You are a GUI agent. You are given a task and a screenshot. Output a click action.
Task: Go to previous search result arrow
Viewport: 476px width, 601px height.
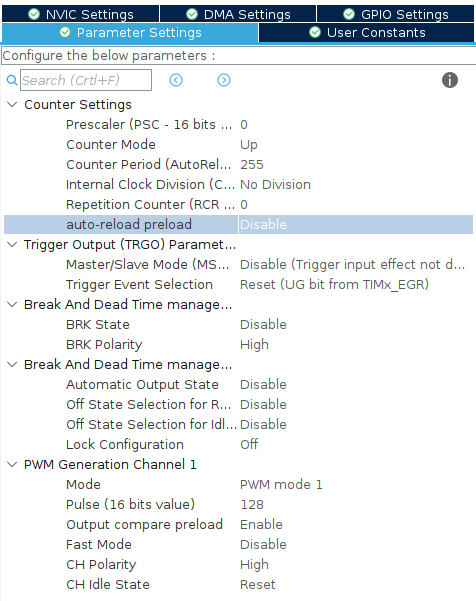tap(176, 80)
